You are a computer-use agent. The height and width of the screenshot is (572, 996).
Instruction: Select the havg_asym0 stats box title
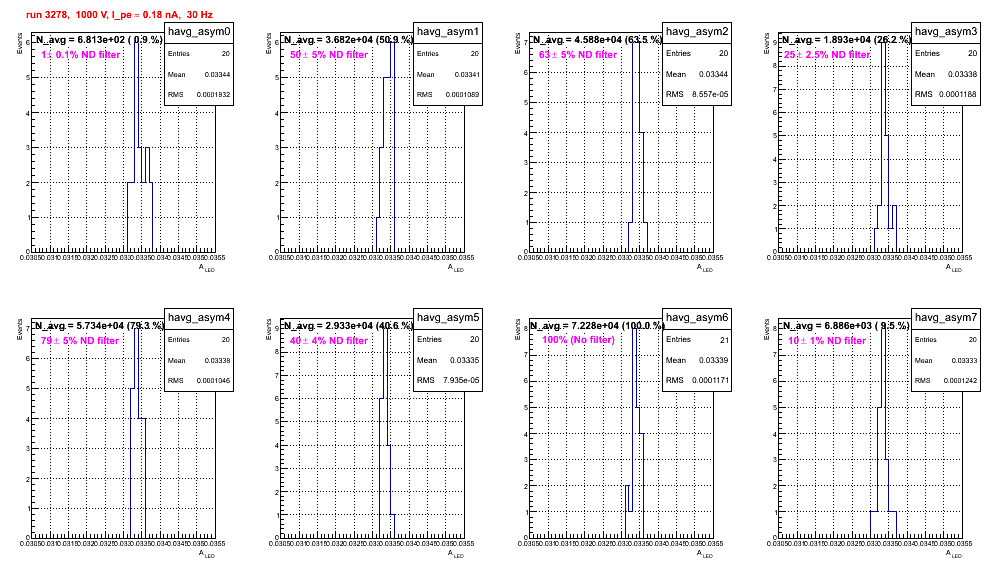click(199, 32)
